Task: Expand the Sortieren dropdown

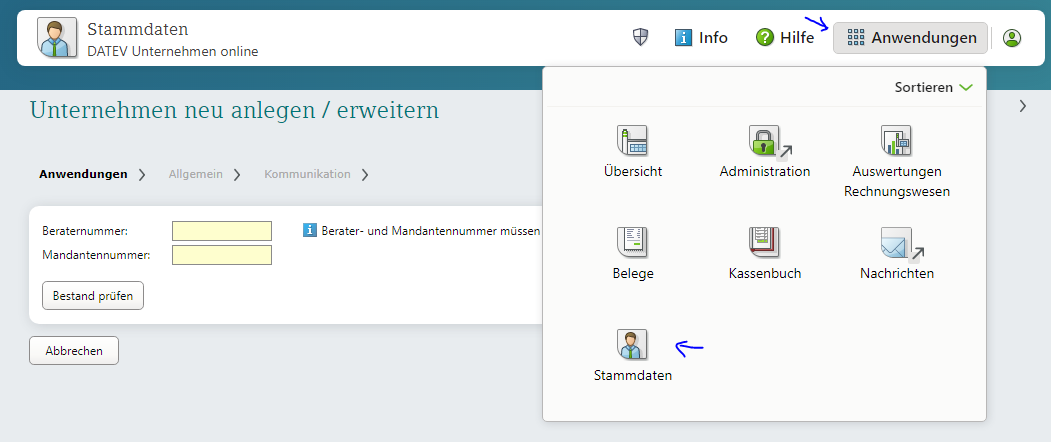Action: click(x=933, y=88)
